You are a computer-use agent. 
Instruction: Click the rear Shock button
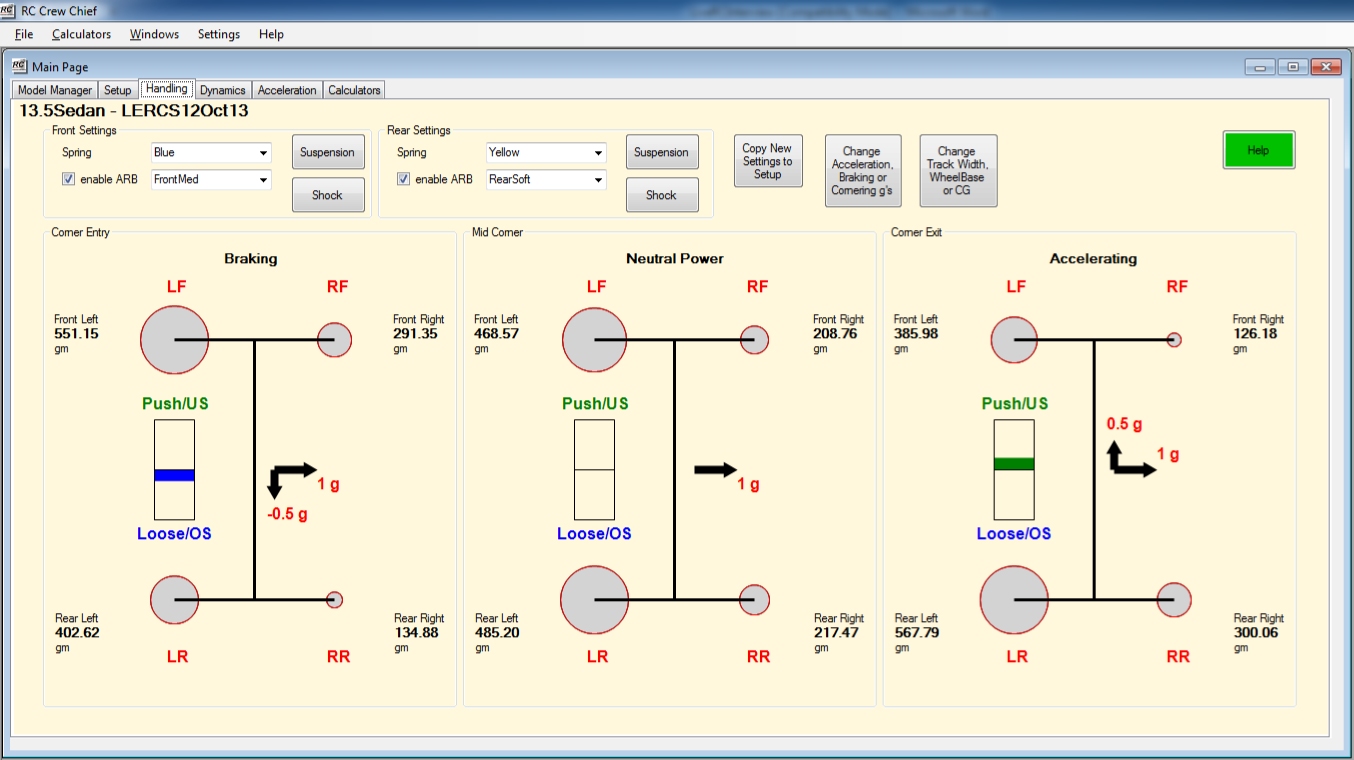click(662, 195)
